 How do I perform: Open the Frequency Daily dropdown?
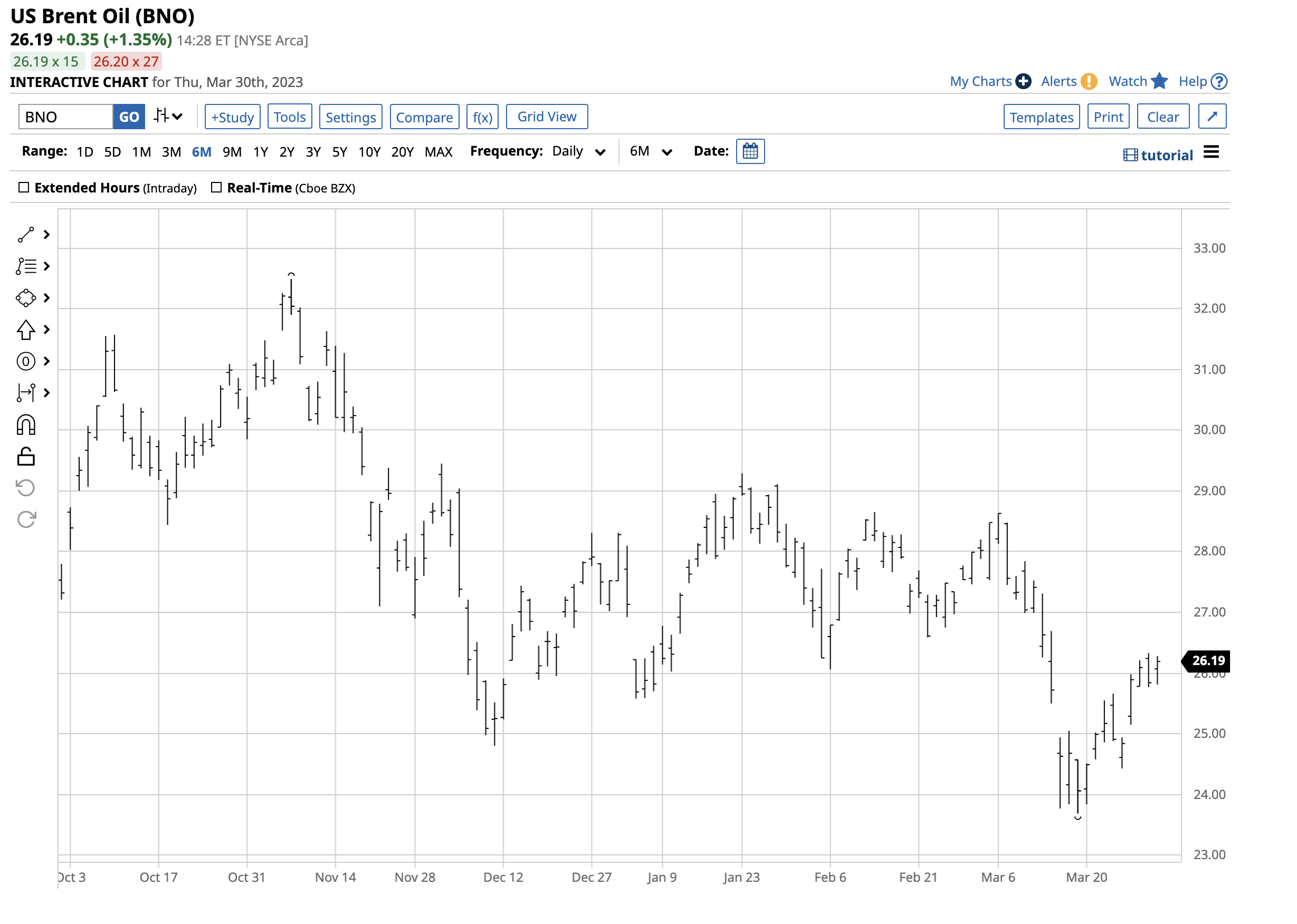tap(579, 151)
